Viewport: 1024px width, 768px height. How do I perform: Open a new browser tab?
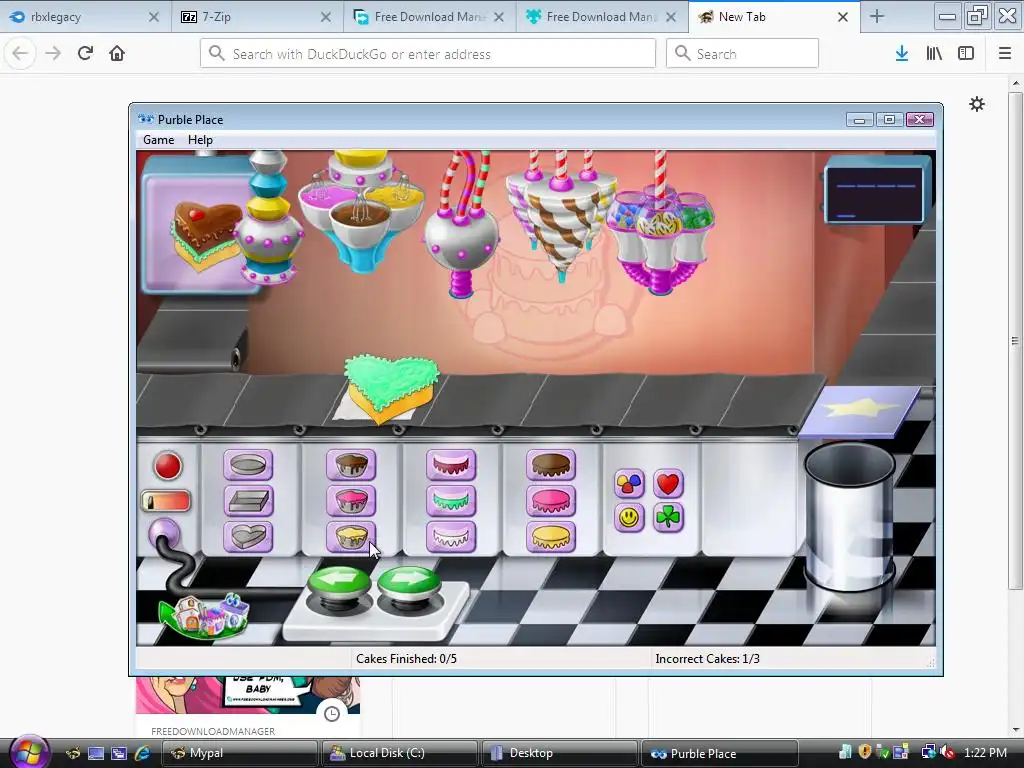(876, 17)
